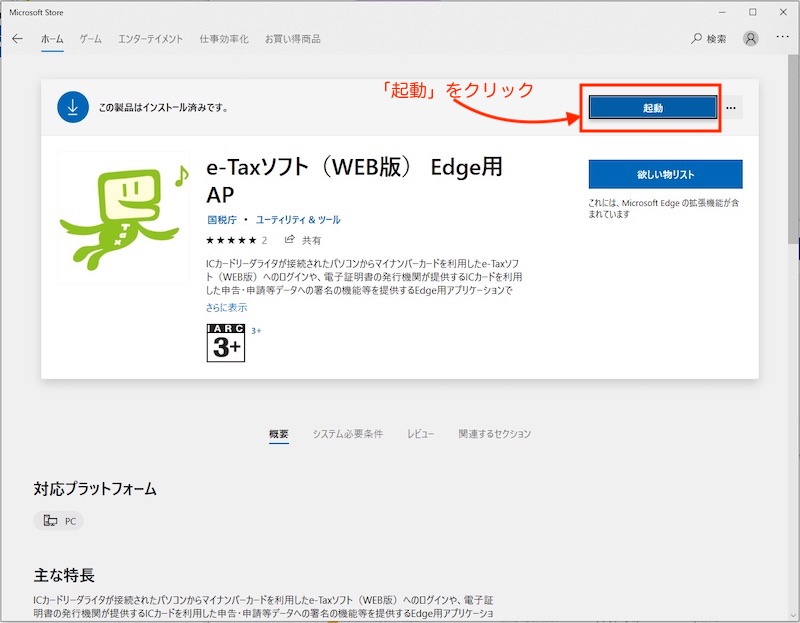Click the vertical scrollbar thumb
800x623 pixels.
(x=793, y=148)
